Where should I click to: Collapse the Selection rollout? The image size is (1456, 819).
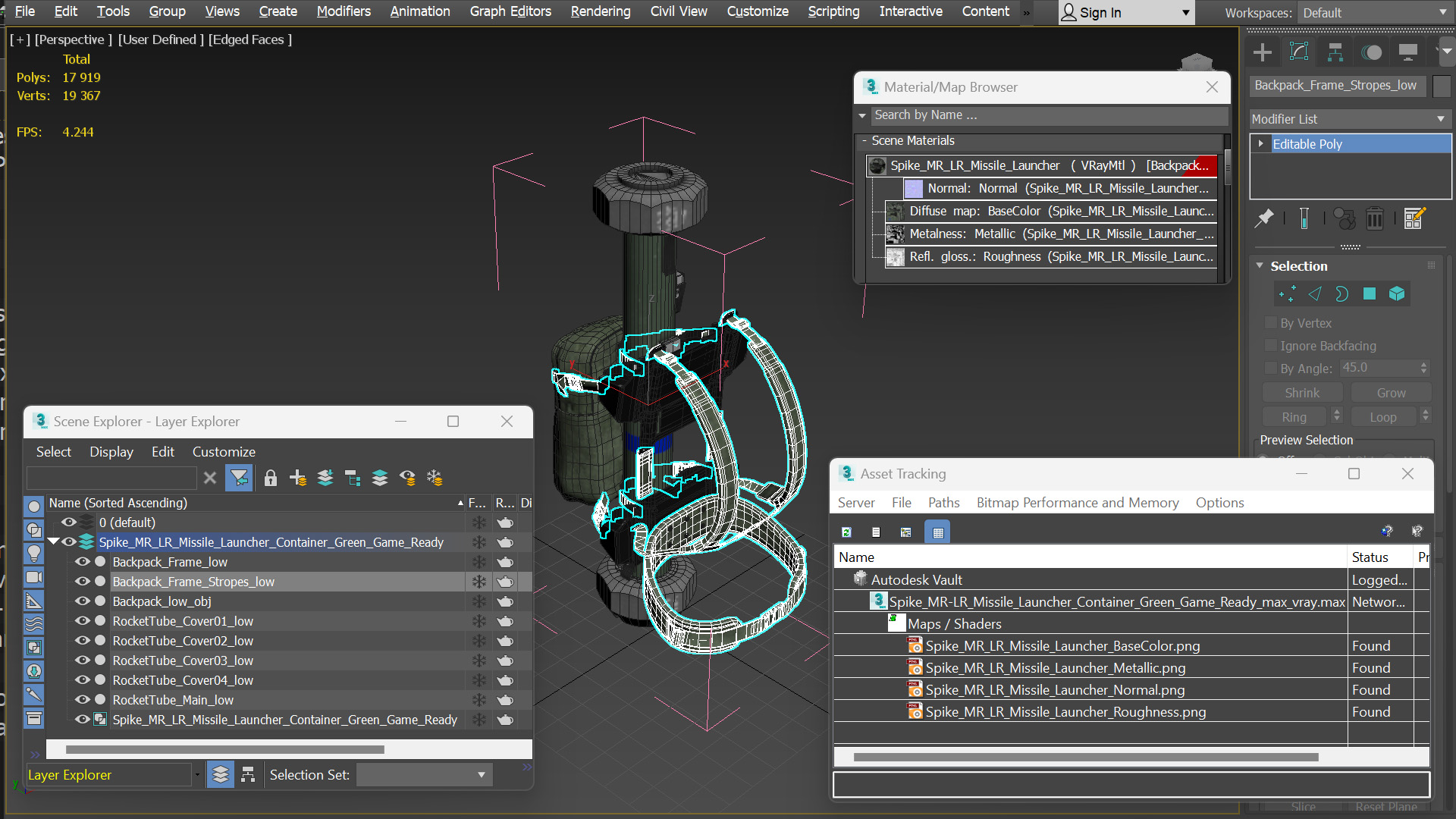tap(1260, 266)
